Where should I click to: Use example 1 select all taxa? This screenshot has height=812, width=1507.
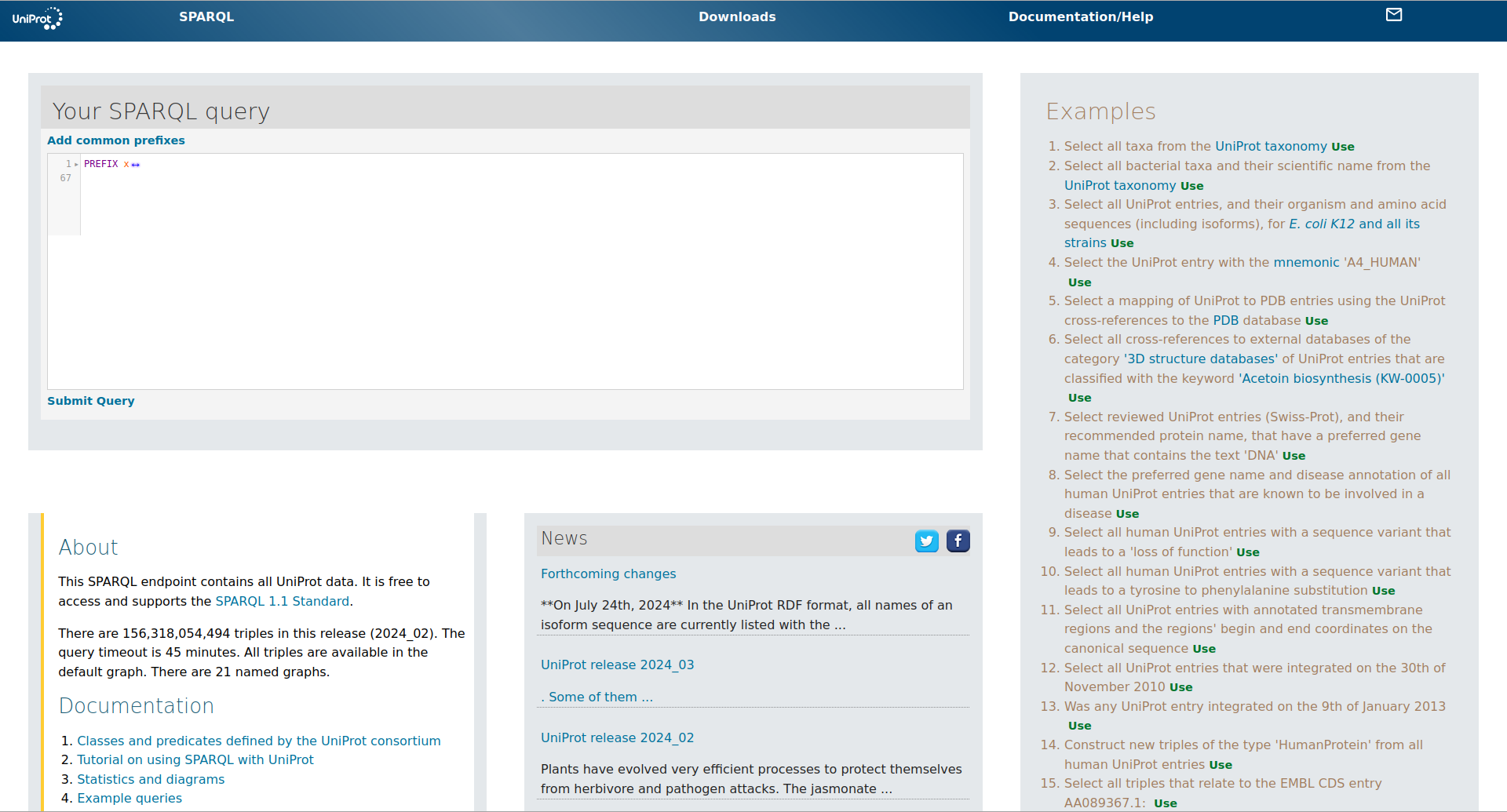point(1343,147)
